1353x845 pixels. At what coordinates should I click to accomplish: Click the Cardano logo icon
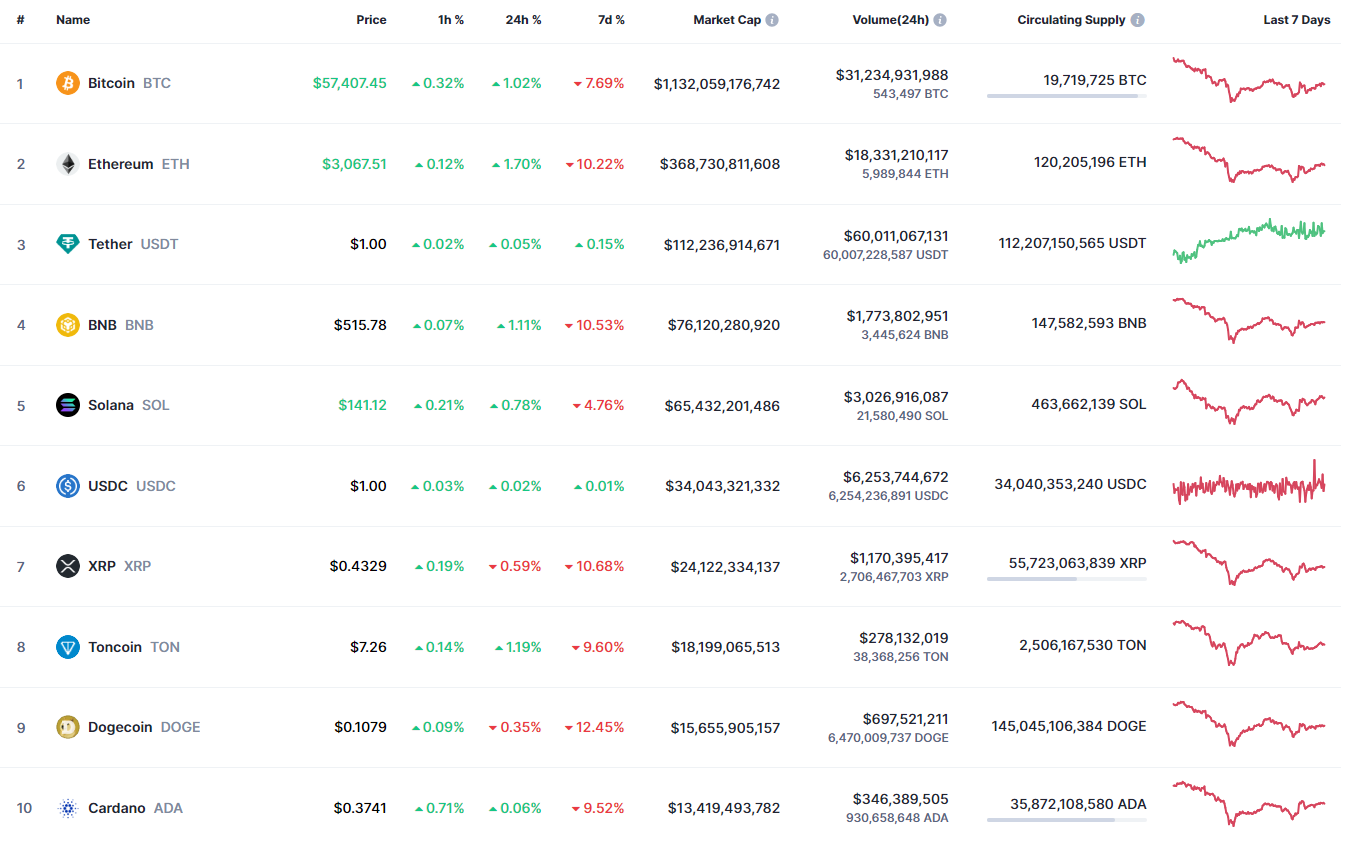68,808
